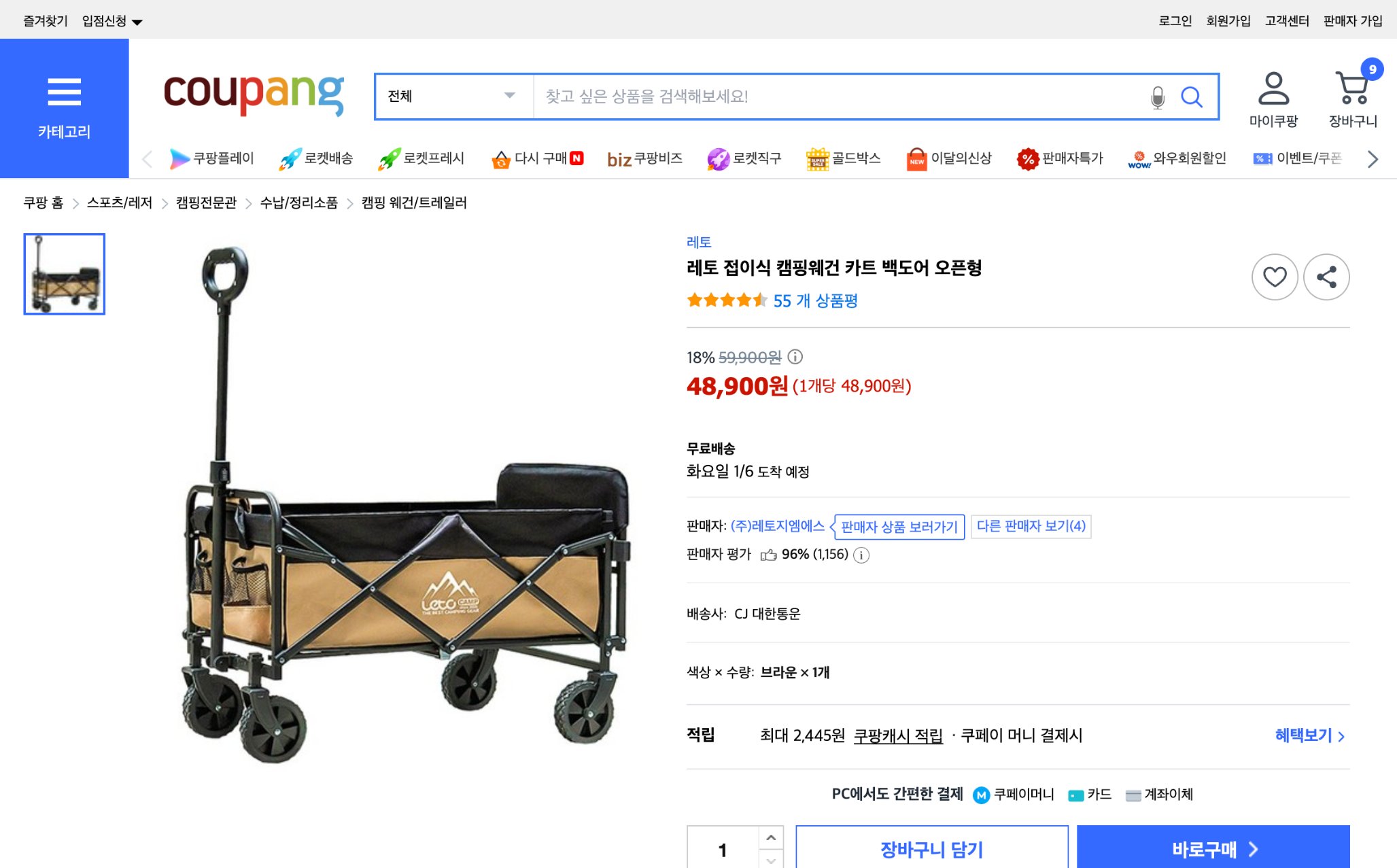Viewport: 1397px width, 868px height.
Task: Click the 로켓배송 rocket icon
Action: 290,158
